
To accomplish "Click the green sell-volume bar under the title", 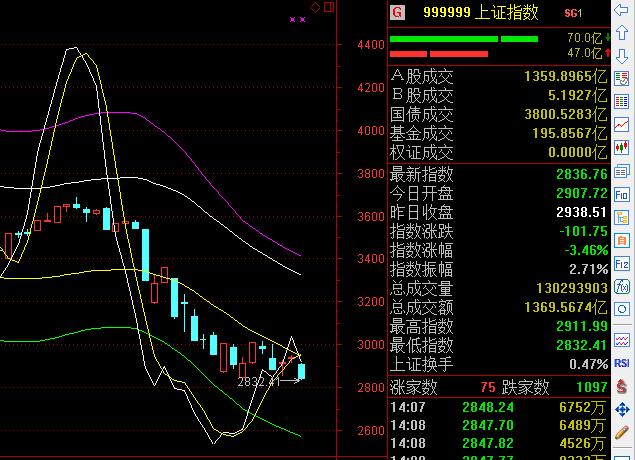I will click(x=464, y=39).
